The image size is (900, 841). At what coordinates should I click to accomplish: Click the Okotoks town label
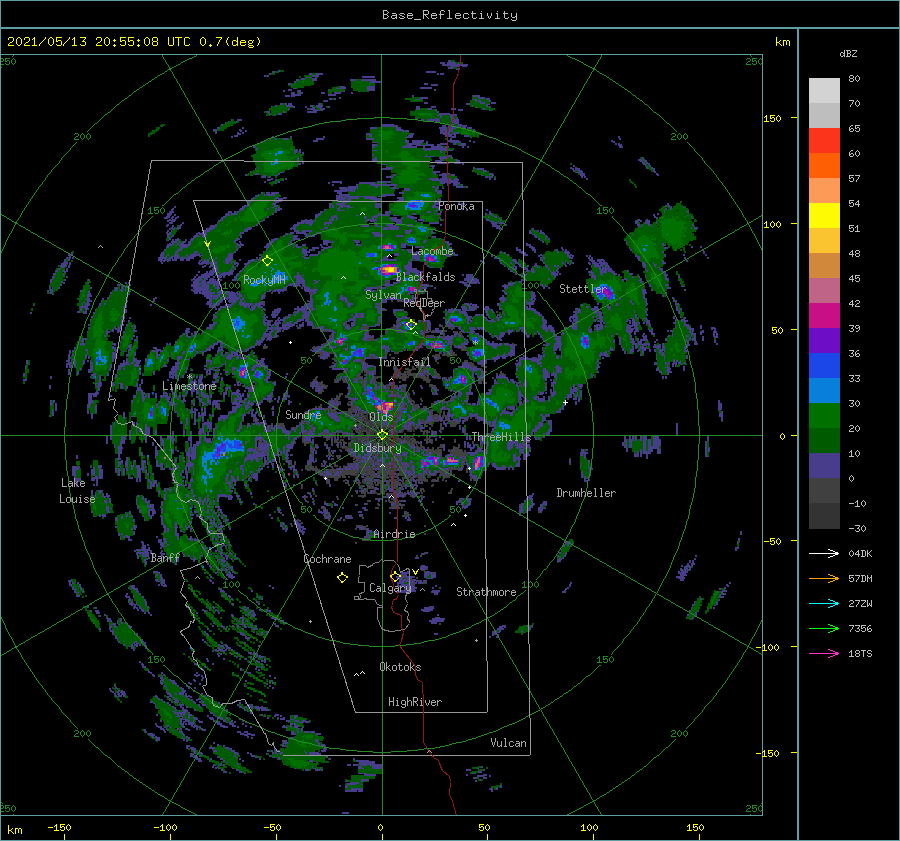(x=400, y=667)
